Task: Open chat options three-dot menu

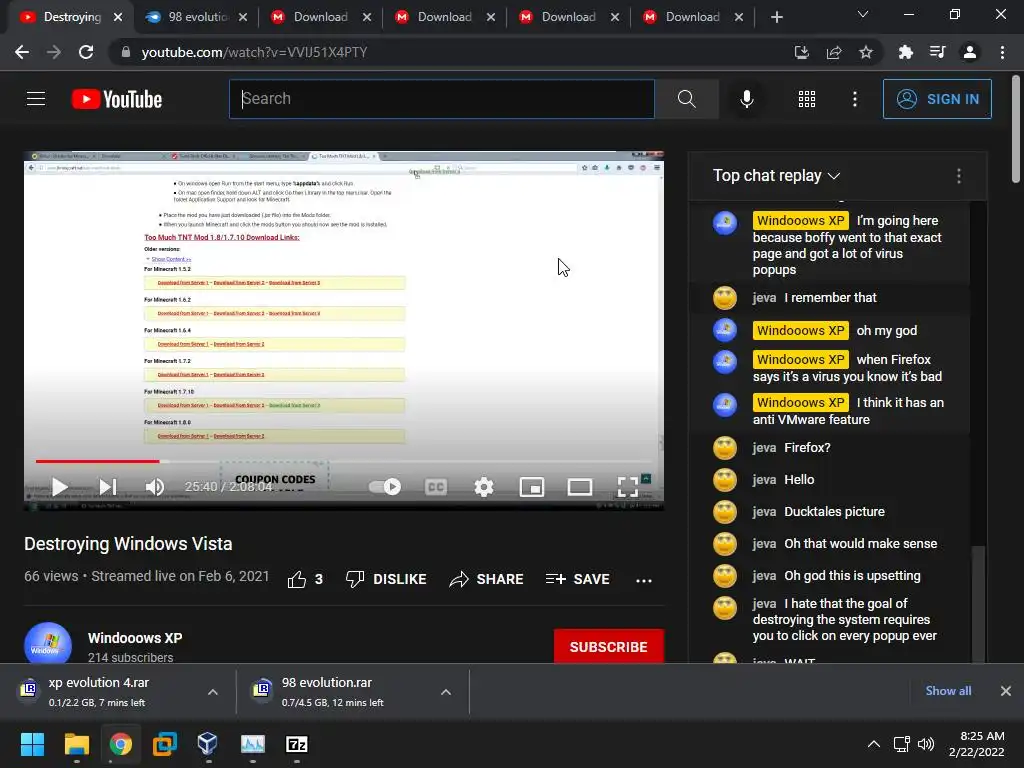Action: coord(958,176)
